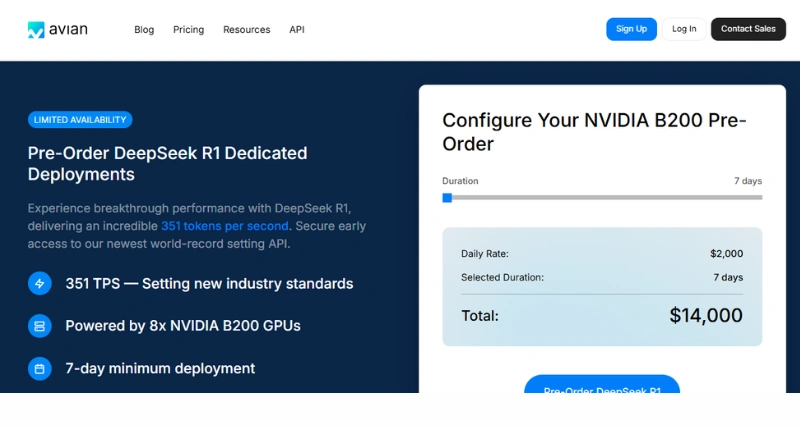
Task: Click the middle of the Duration slider track
Action: pyautogui.click(x=602, y=198)
